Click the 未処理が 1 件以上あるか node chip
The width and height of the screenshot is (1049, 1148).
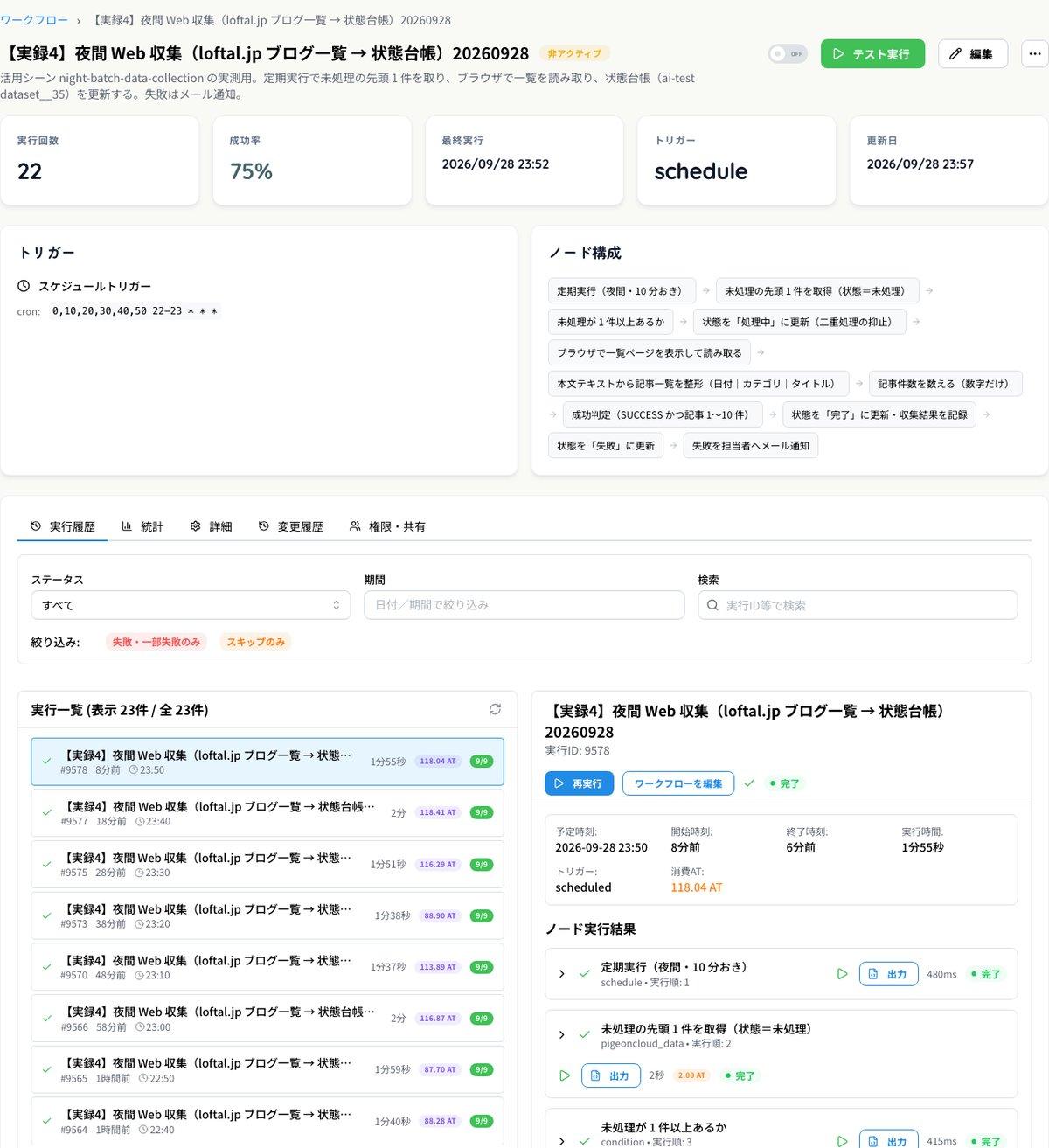click(x=611, y=322)
